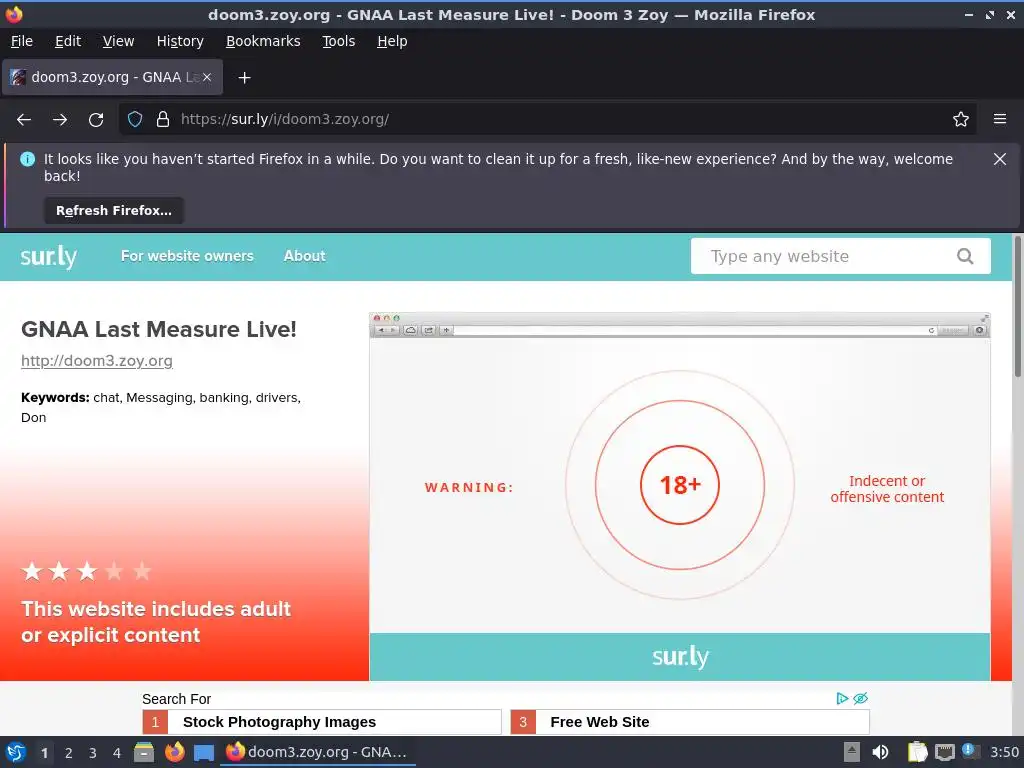1024x768 pixels.
Task: Go back to previous page
Action: tap(24, 120)
